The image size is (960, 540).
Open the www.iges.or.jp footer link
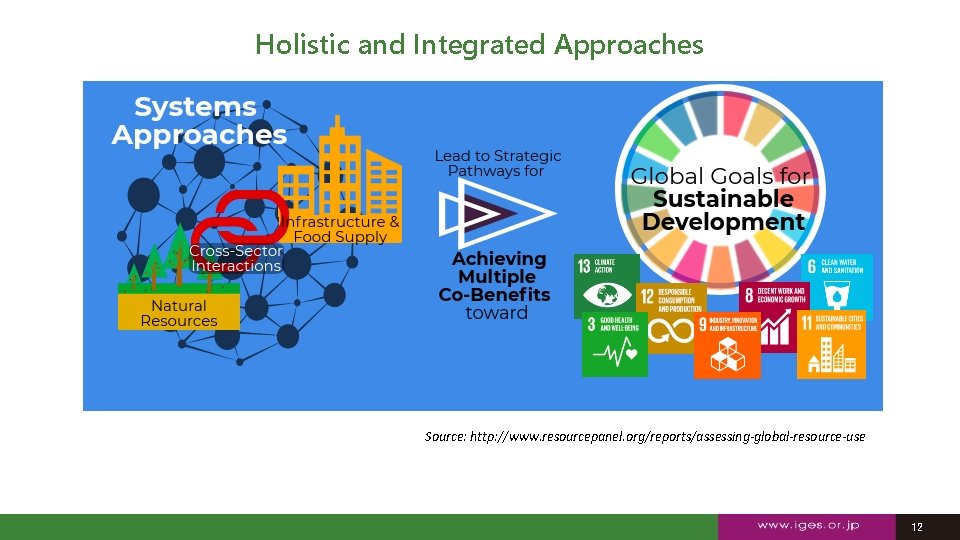(x=808, y=525)
